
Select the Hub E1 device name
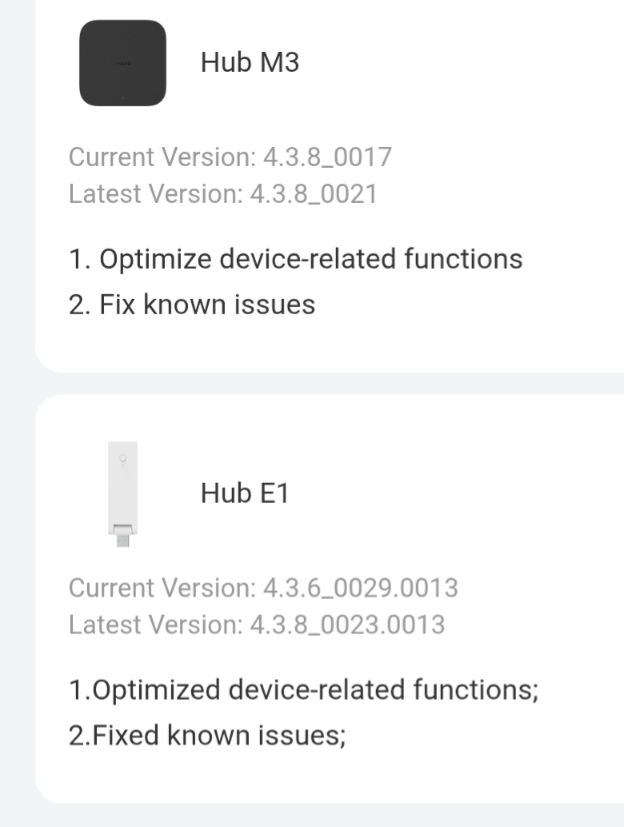click(244, 492)
